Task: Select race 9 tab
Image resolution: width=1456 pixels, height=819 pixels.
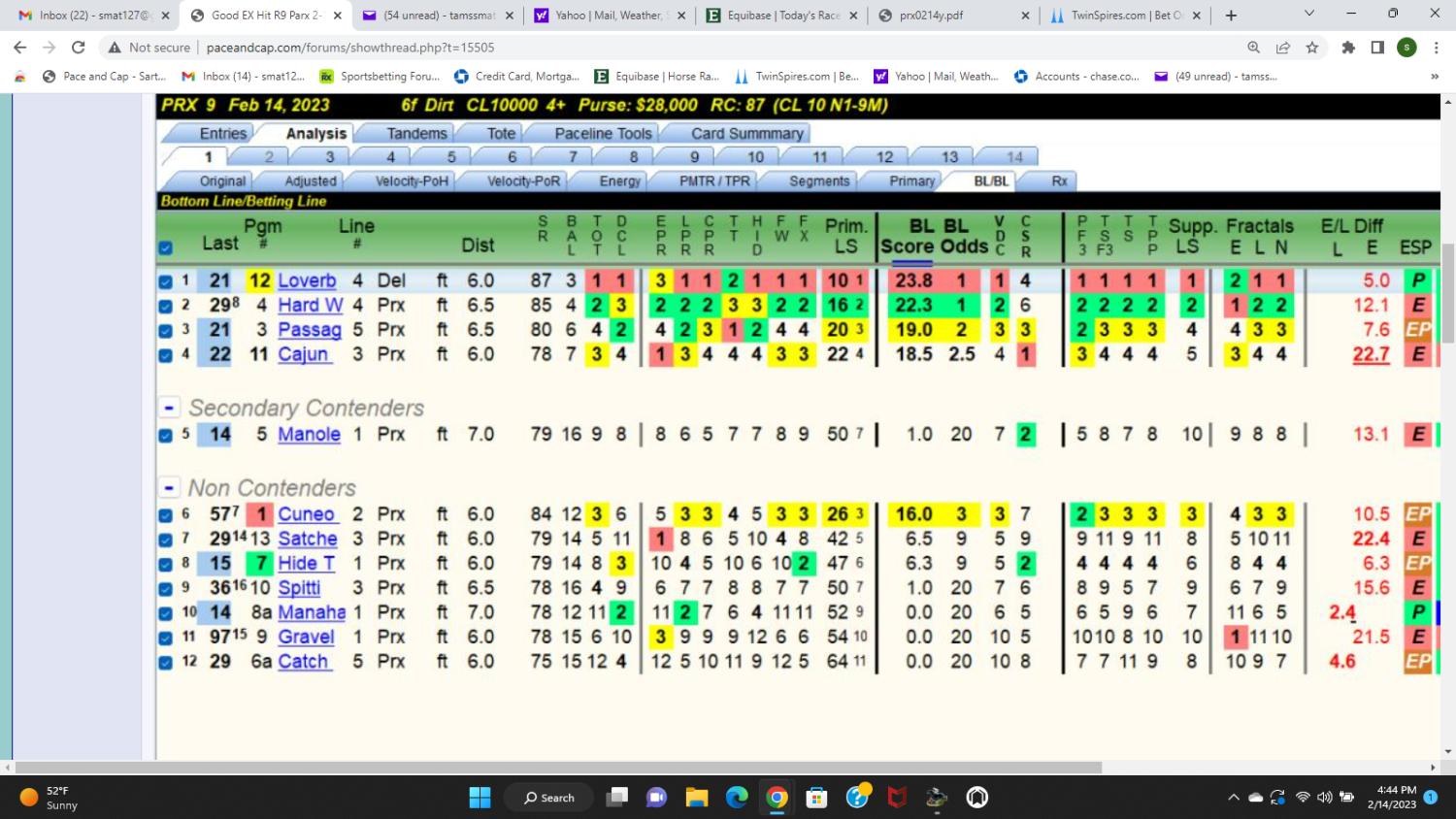Action: click(x=694, y=156)
